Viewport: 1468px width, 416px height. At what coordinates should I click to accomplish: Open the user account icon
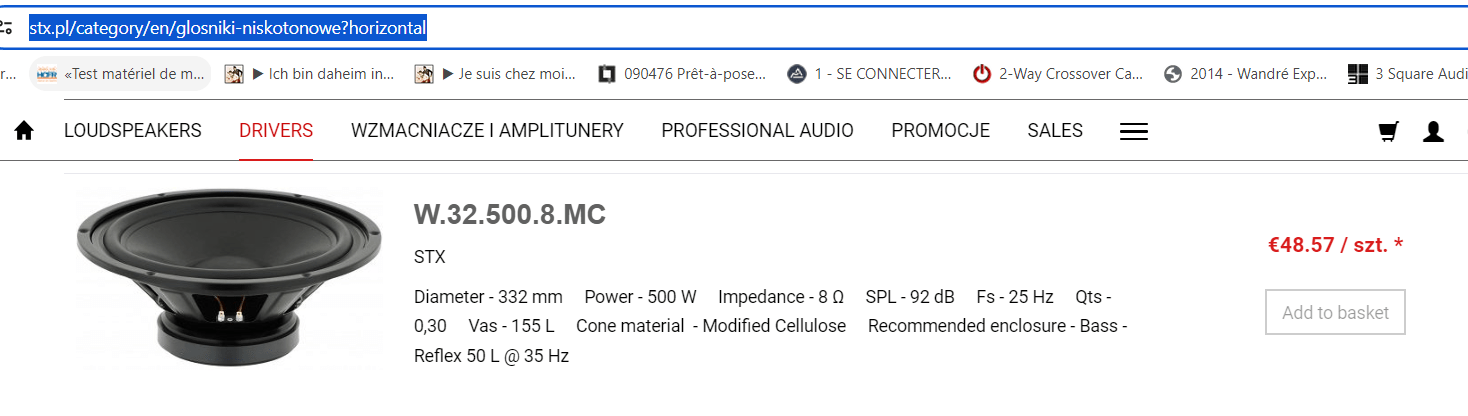coord(1433,132)
